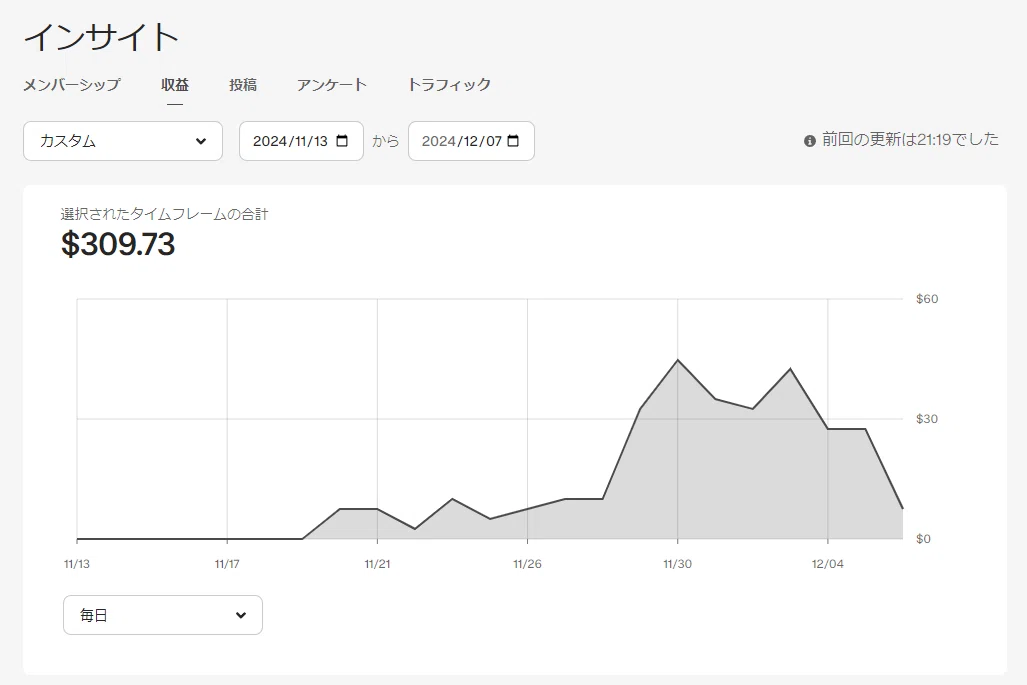
Task: Click the 11/26 x-axis label
Action: pyautogui.click(x=527, y=564)
